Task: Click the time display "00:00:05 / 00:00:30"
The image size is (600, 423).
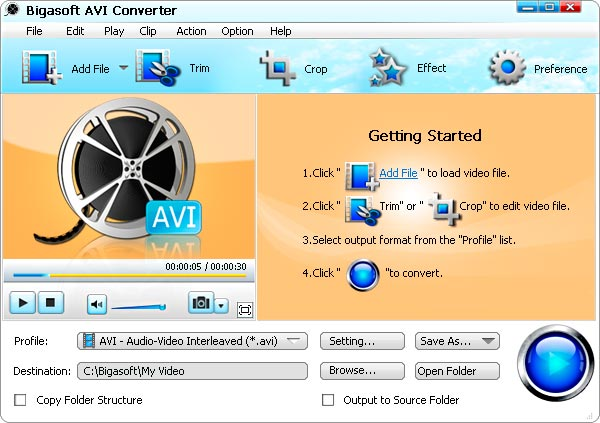Action: click(x=206, y=266)
